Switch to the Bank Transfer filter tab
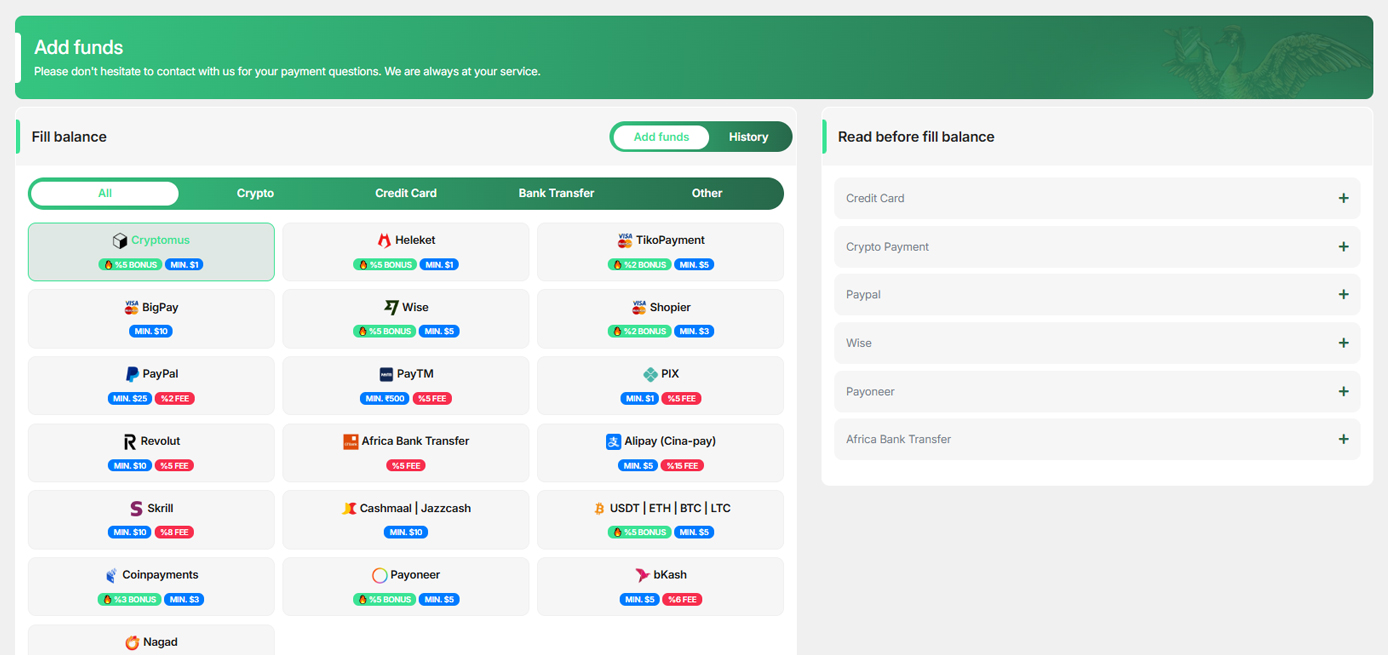1388x655 pixels. 556,193
